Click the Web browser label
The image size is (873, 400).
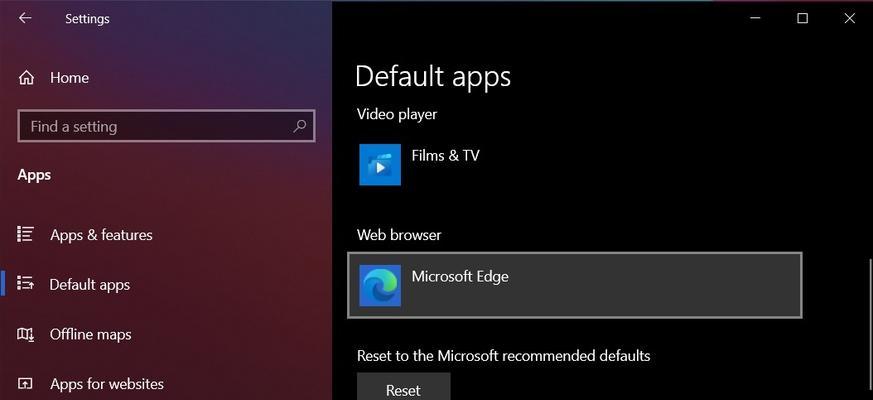(399, 235)
